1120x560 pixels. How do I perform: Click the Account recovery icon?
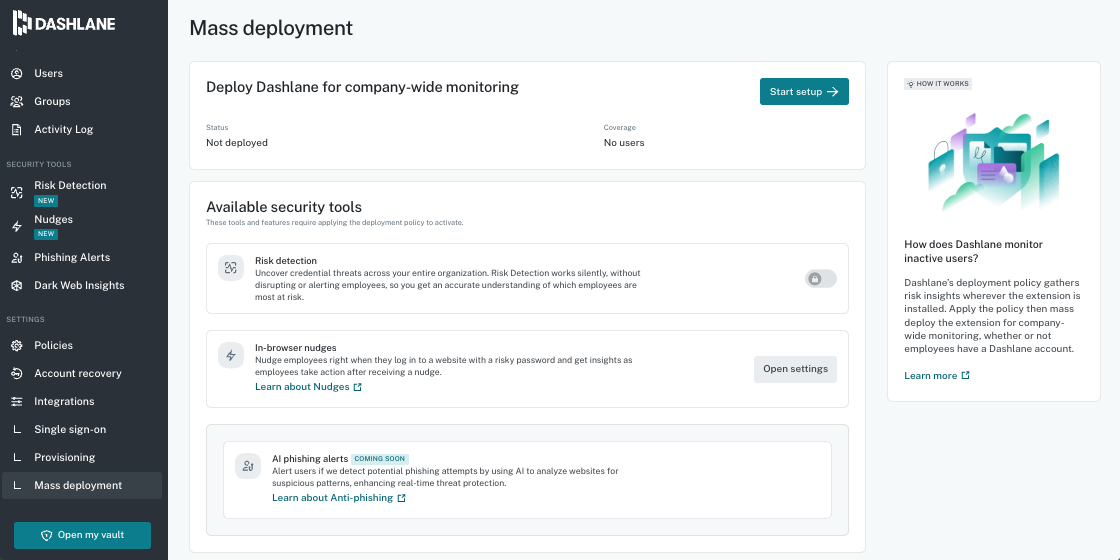(17, 373)
